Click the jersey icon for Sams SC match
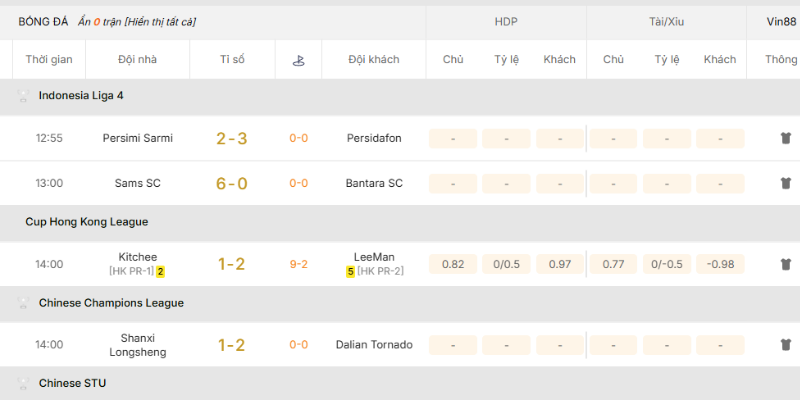This screenshot has width=800, height=400. (786, 183)
